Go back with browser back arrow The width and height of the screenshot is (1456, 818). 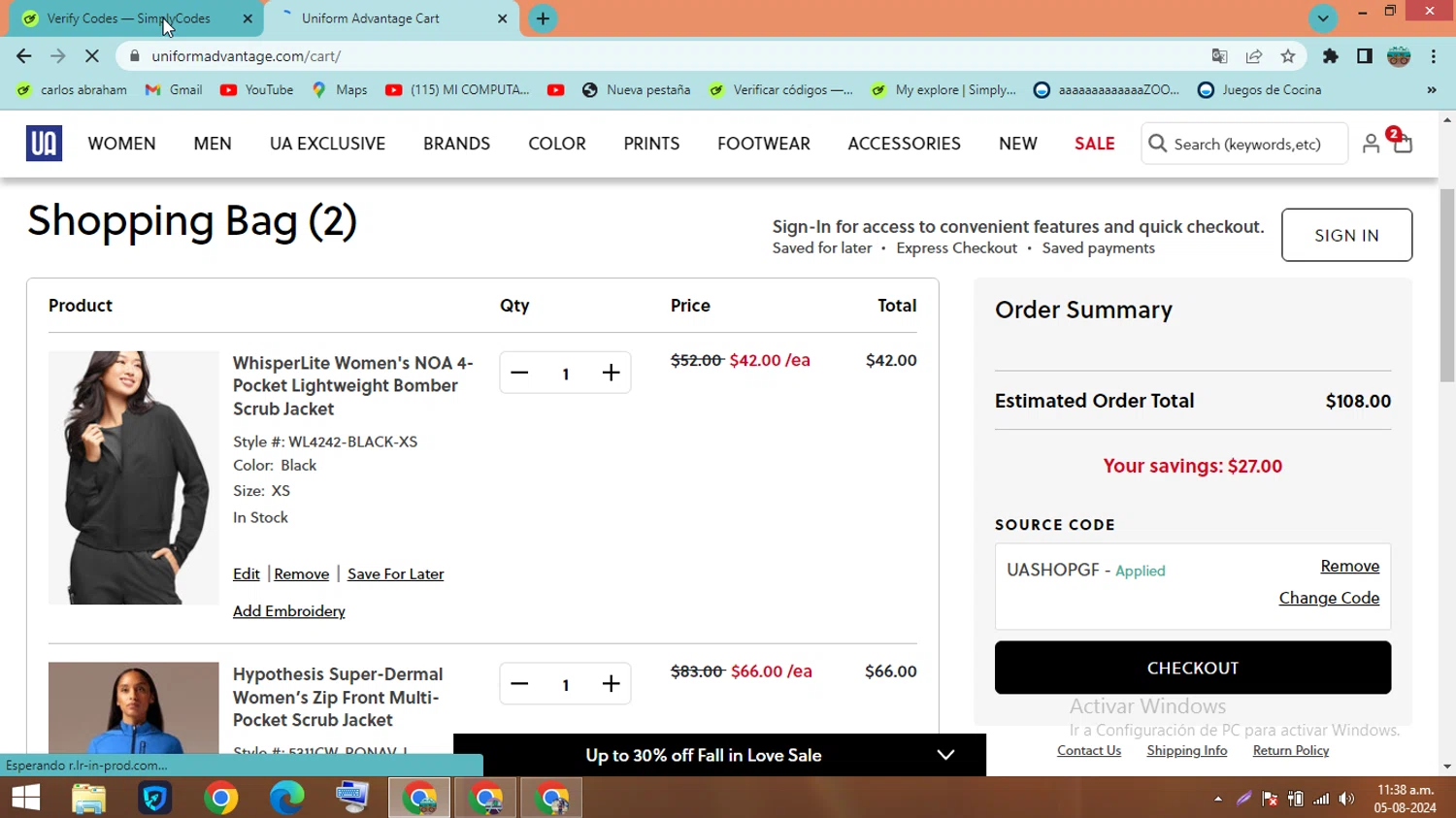[x=24, y=56]
